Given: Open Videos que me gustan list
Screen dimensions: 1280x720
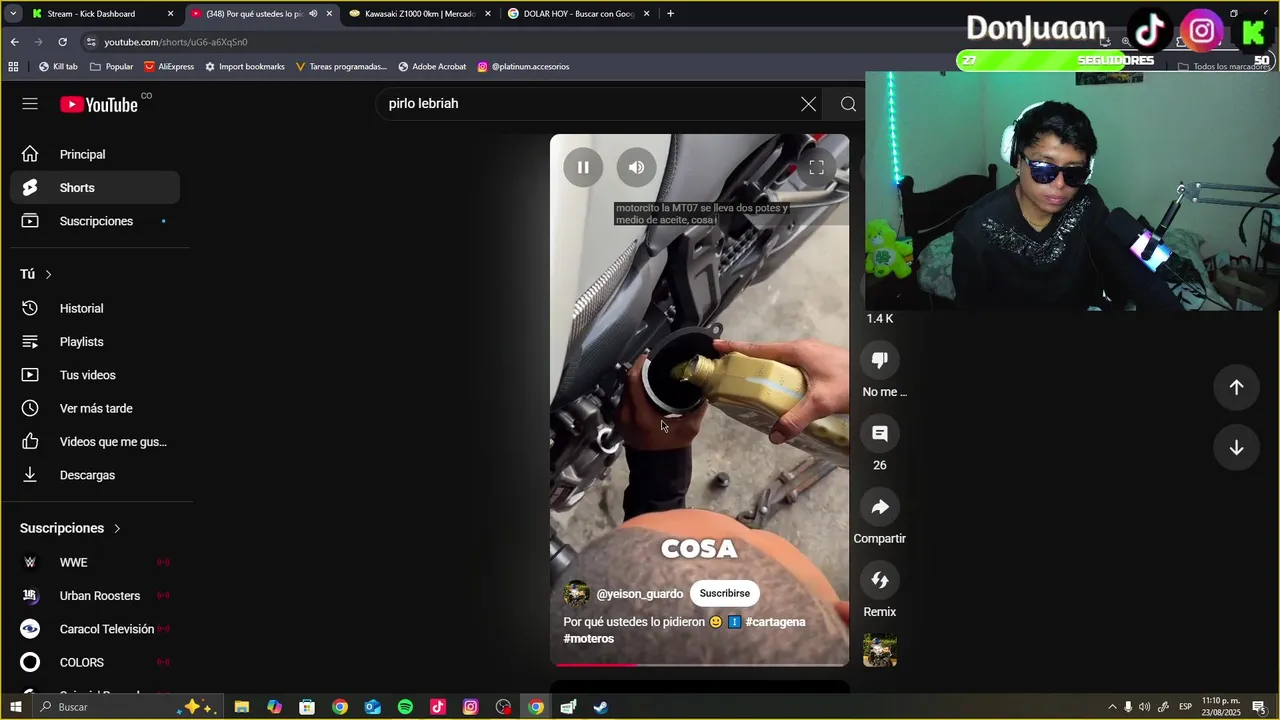Looking at the screenshot, I should [x=95, y=442].
